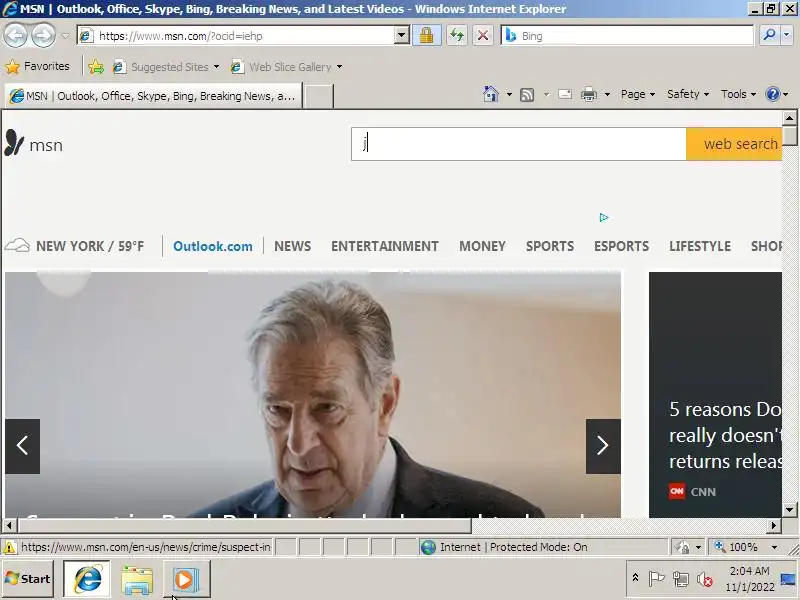The height and width of the screenshot is (600, 800).
Task: Run search with the magnifier icon
Action: [768, 35]
